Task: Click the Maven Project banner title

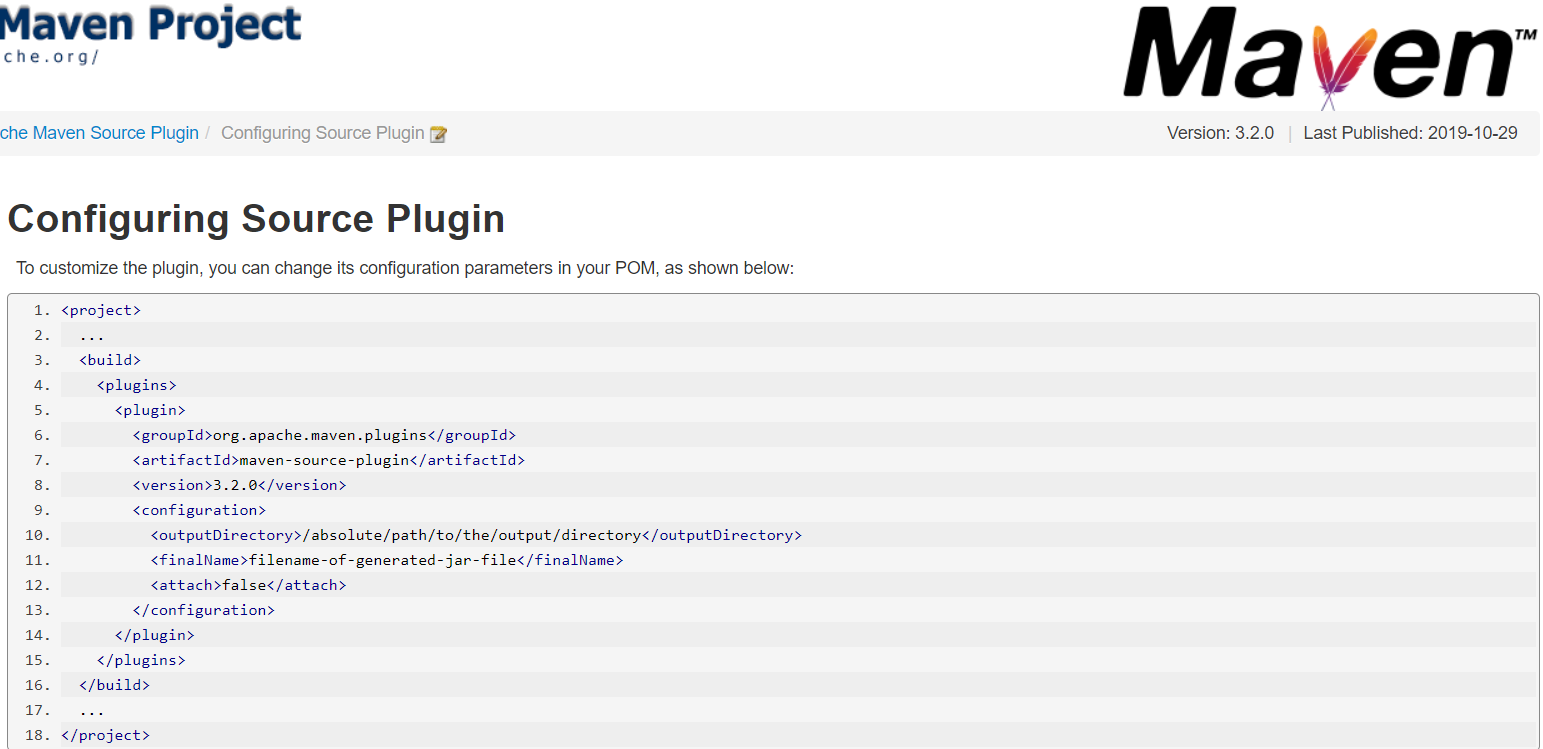Action: point(150,23)
